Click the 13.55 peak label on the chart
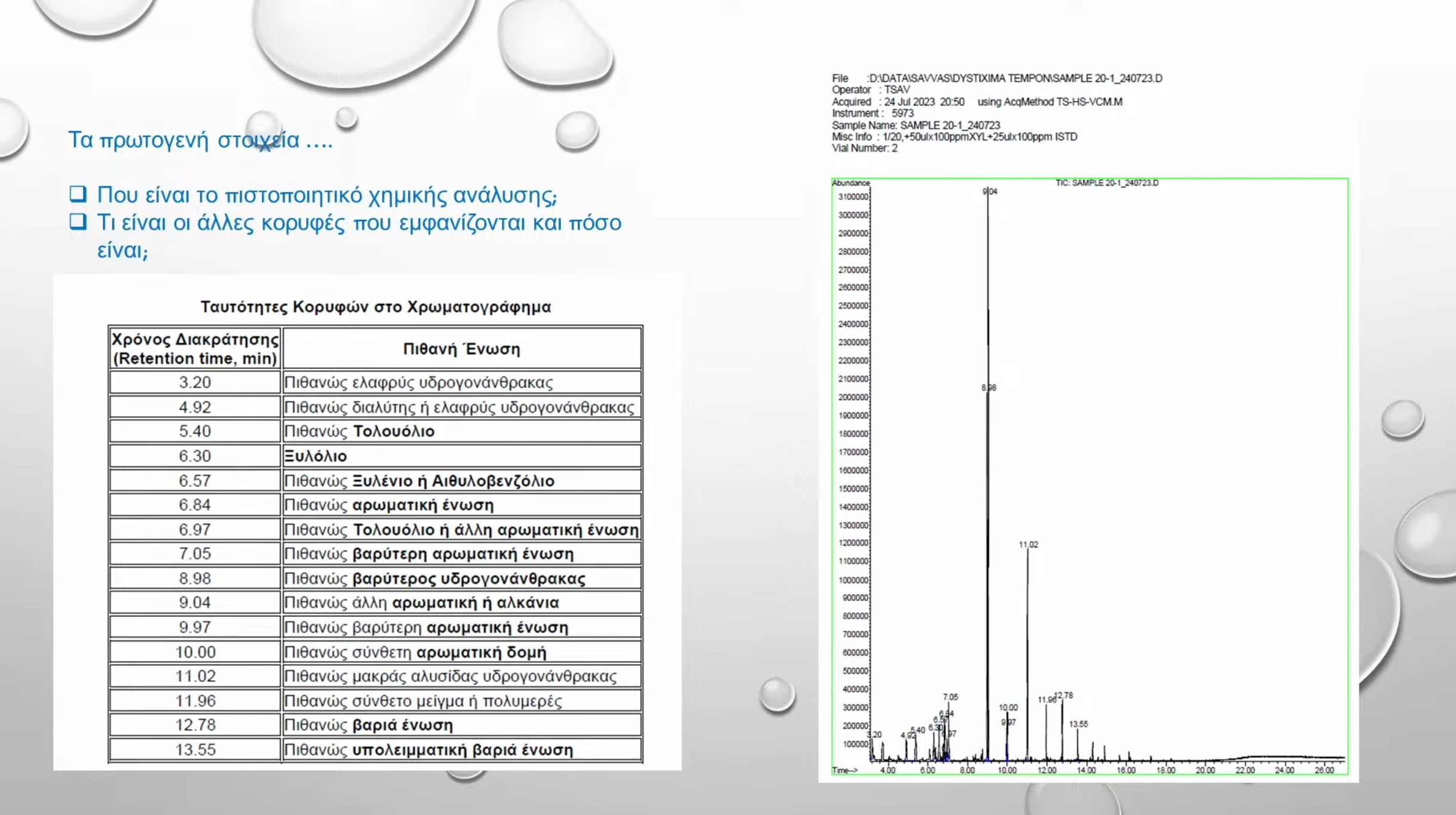 [1078, 724]
